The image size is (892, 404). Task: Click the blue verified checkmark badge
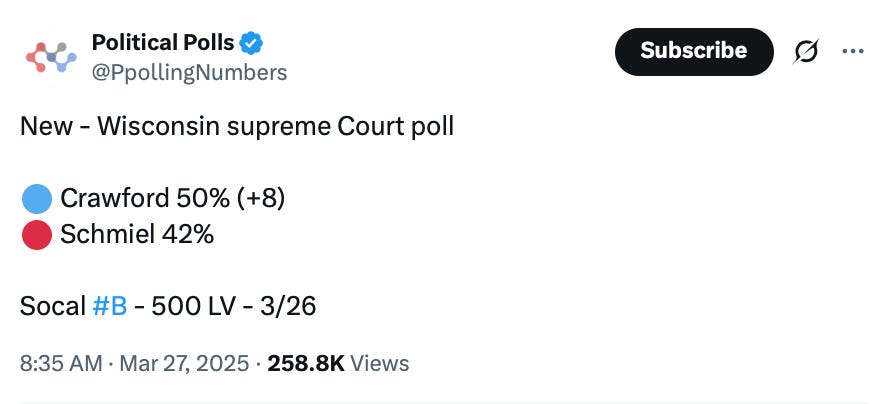[x=250, y=43]
